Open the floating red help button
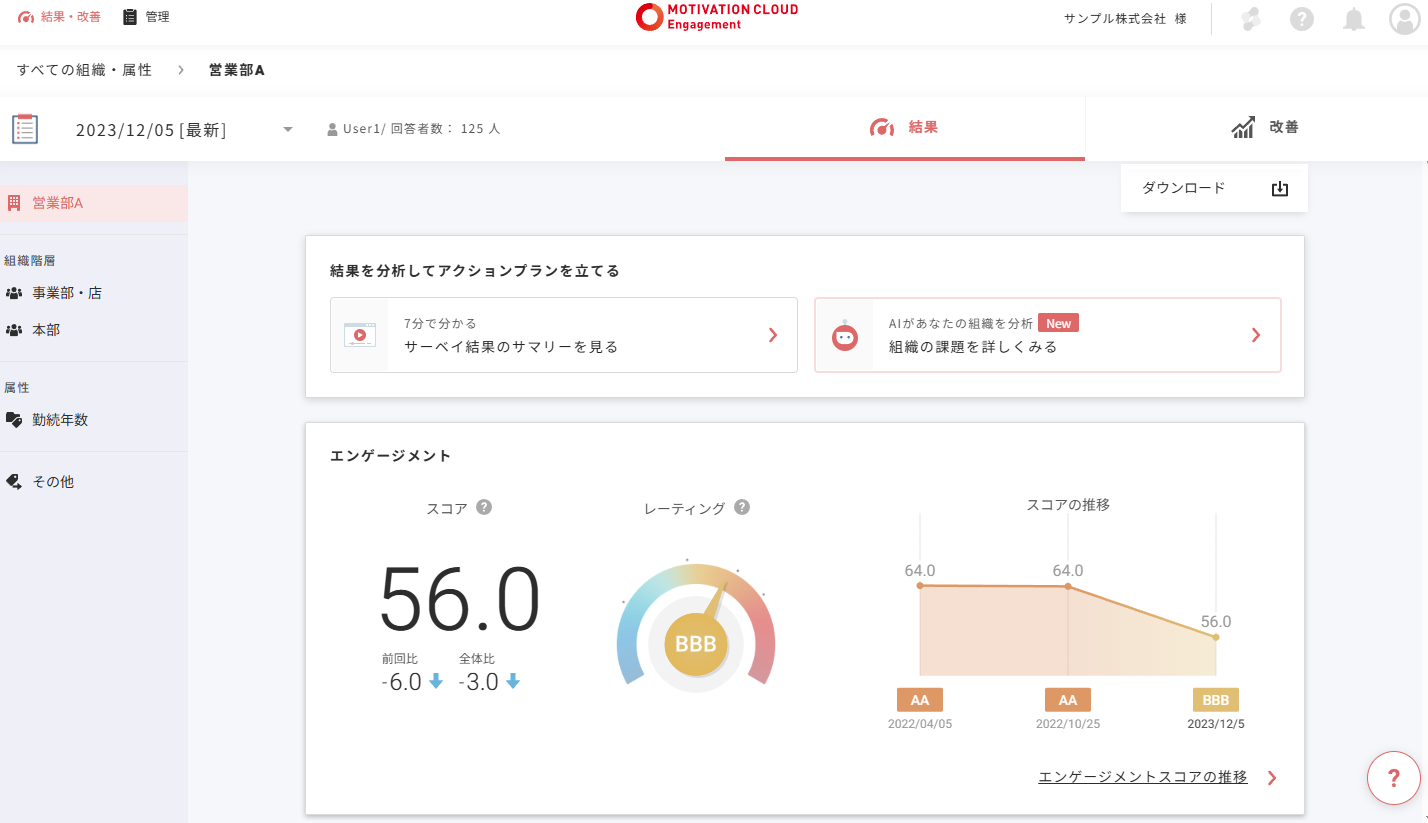 [1393, 778]
